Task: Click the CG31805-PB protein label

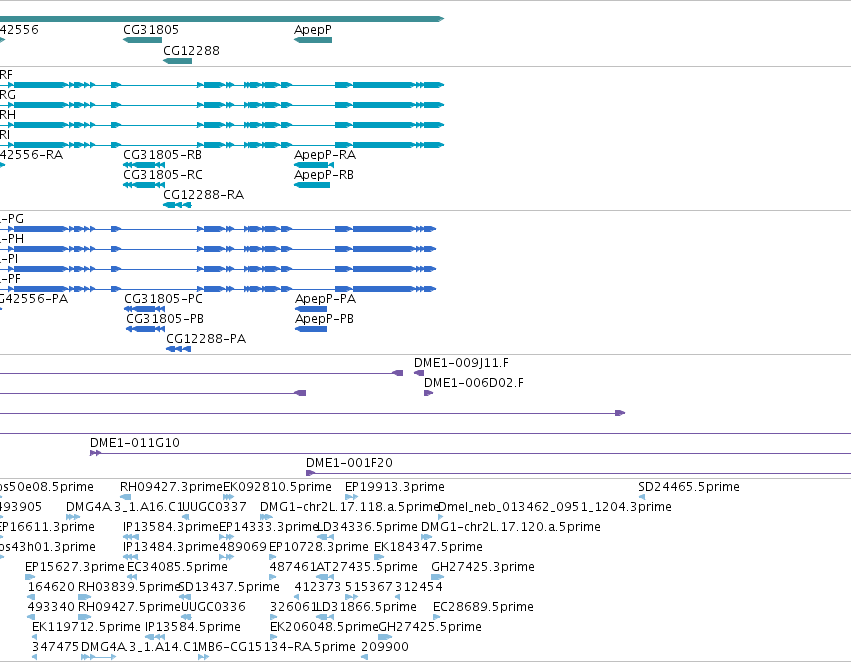Action: pyautogui.click(x=165, y=319)
